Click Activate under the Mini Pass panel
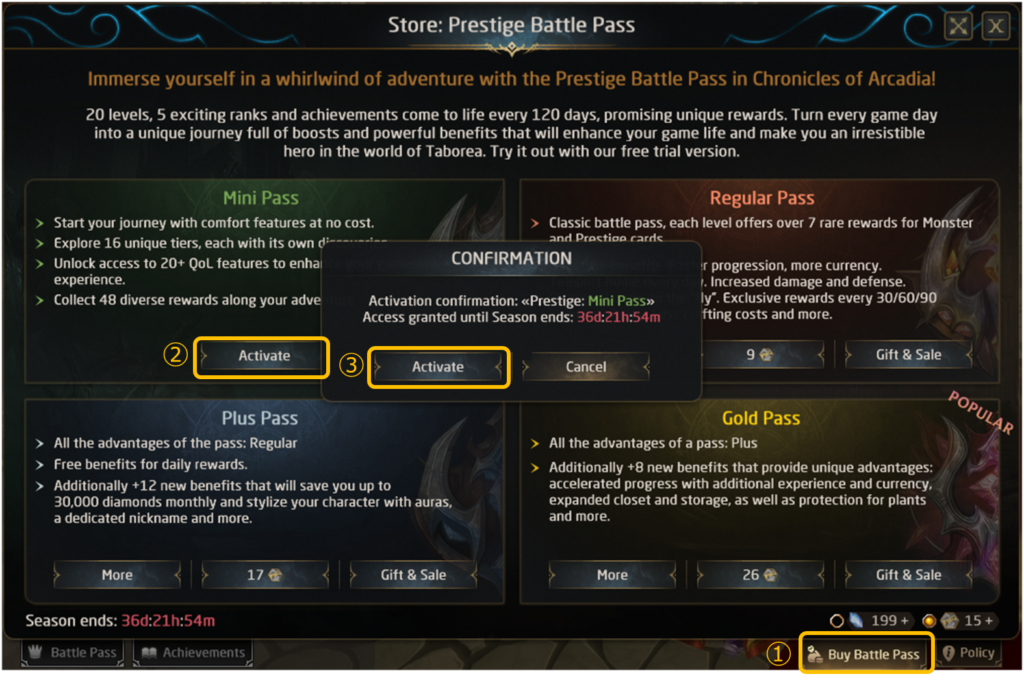This screenshot has height=685, width=1024. 264,356
